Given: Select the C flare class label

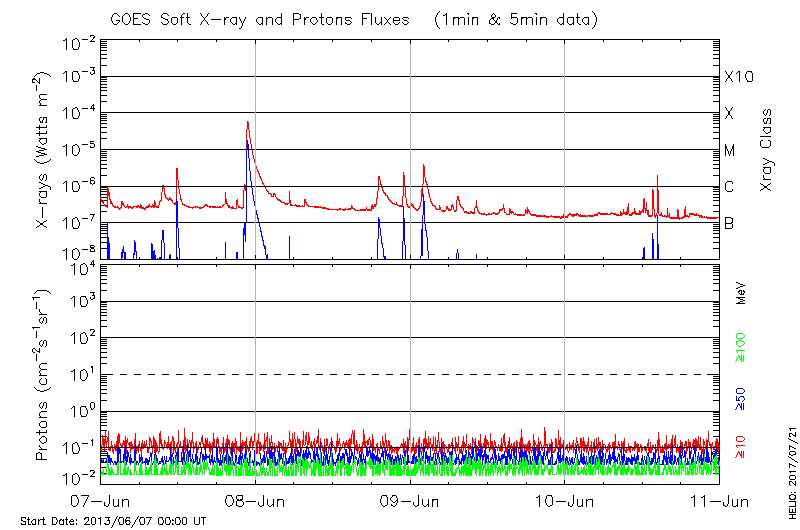Looking at the screenshot, I should coord(729,187).
